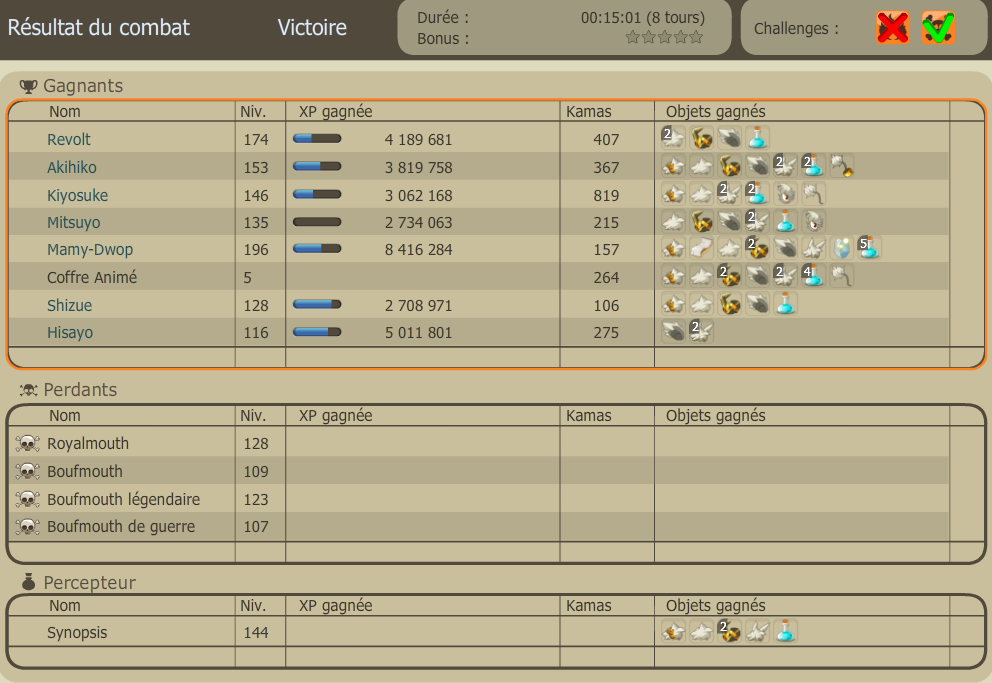Click Akihiko's gold-tipped tail item
The width and height of the screenshot is (992, 683).
click(x=841, y=166)
